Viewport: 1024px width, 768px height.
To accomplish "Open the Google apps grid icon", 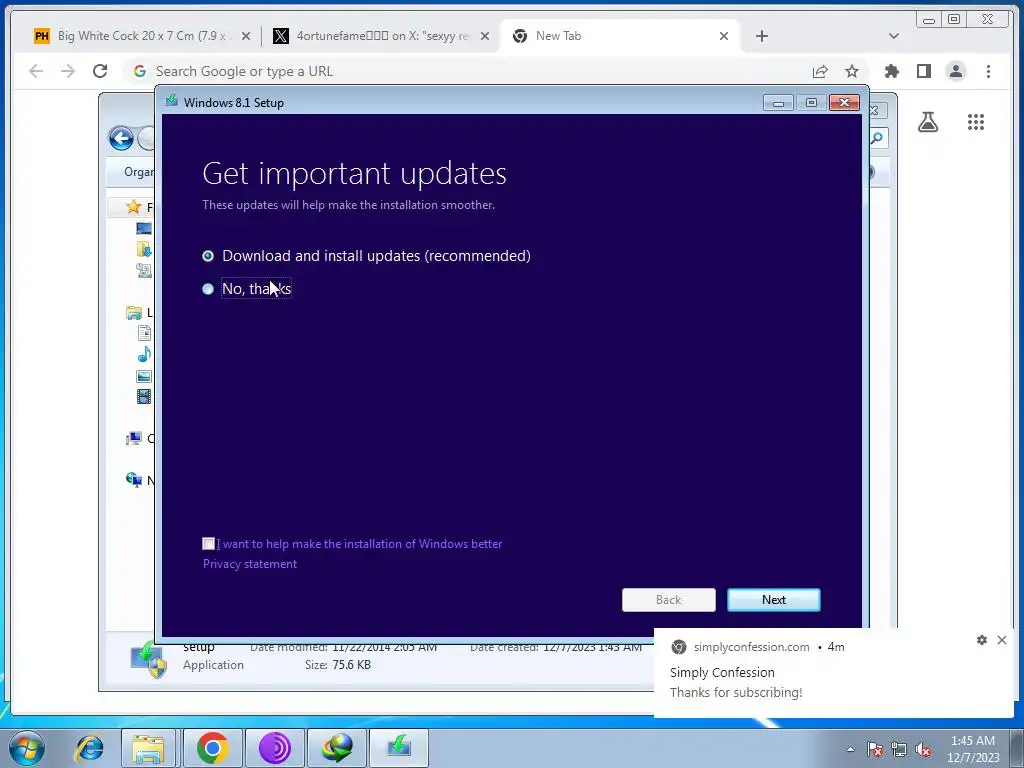I will (x=976, y=121).
